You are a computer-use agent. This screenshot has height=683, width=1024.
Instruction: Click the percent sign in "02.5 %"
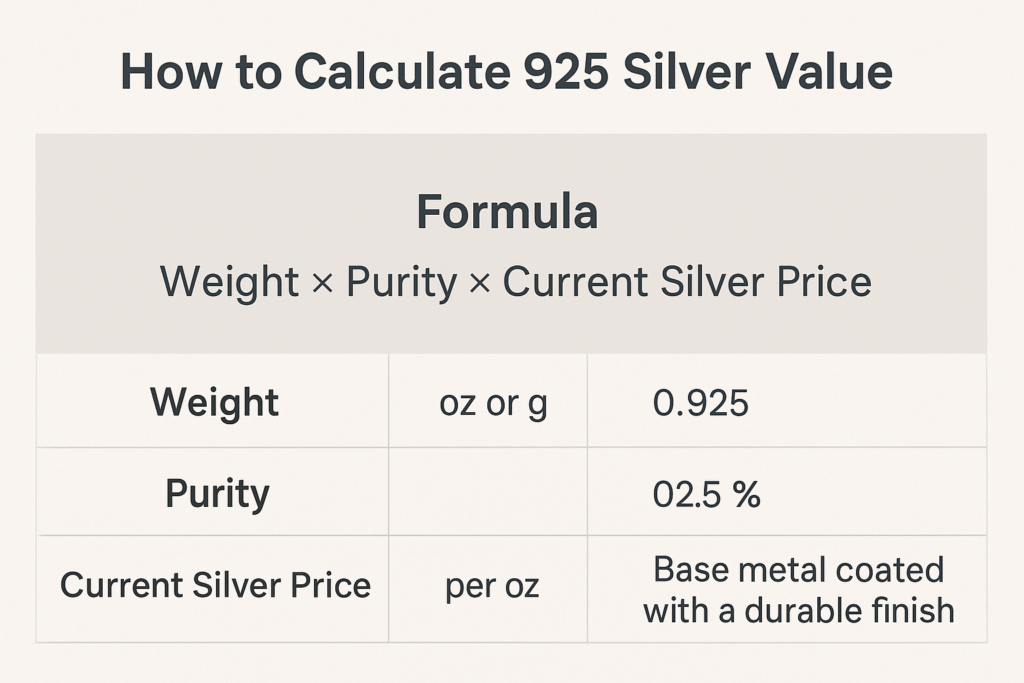pos(746,494)
